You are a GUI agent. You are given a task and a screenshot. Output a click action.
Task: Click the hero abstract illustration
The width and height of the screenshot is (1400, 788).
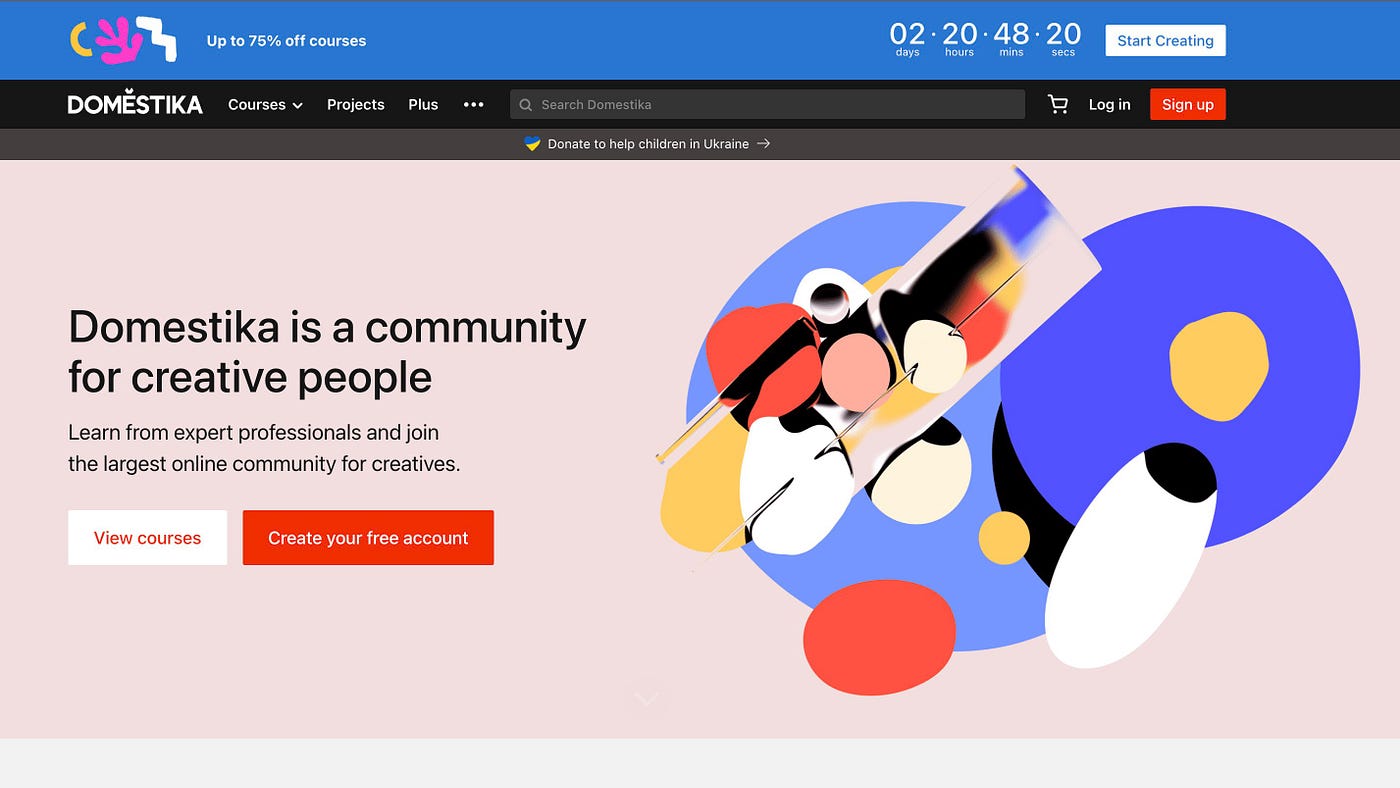1008,431
